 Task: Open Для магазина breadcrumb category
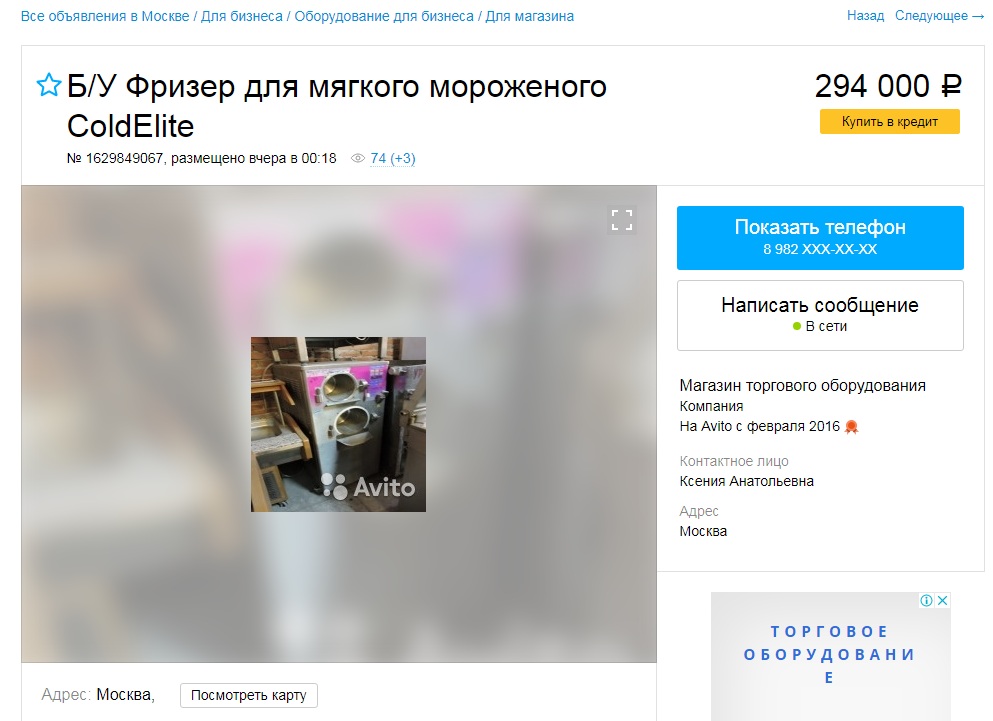click(x=529, y=16)
